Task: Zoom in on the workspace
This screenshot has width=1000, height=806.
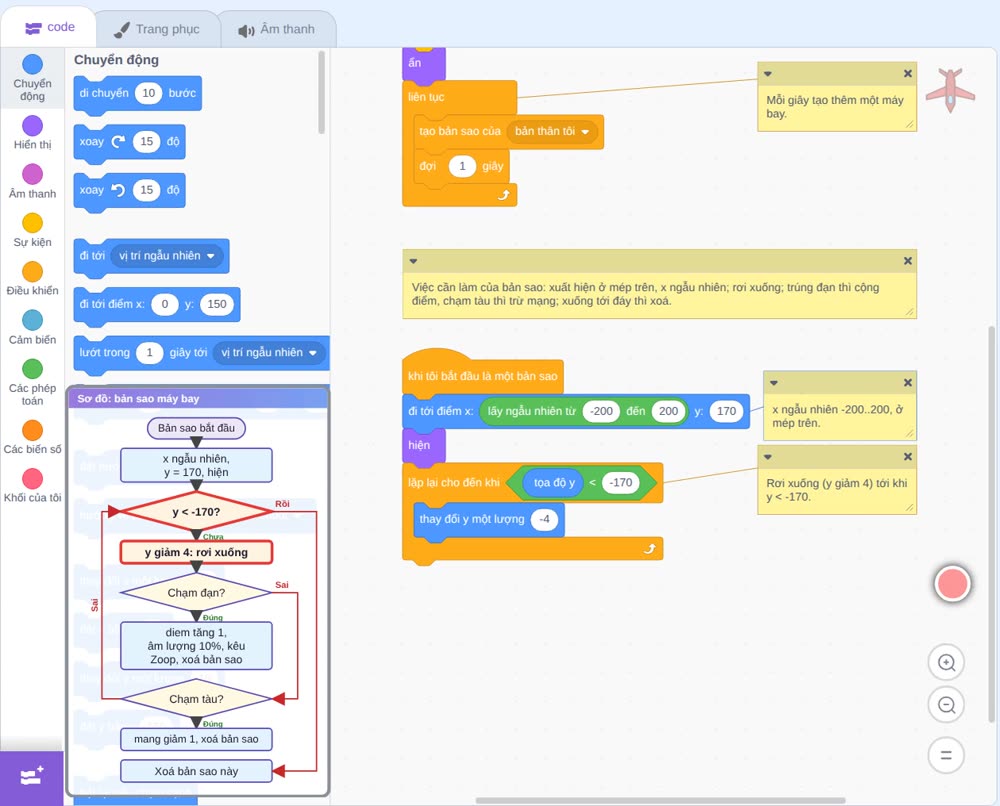Action: (x=946, y=663)
